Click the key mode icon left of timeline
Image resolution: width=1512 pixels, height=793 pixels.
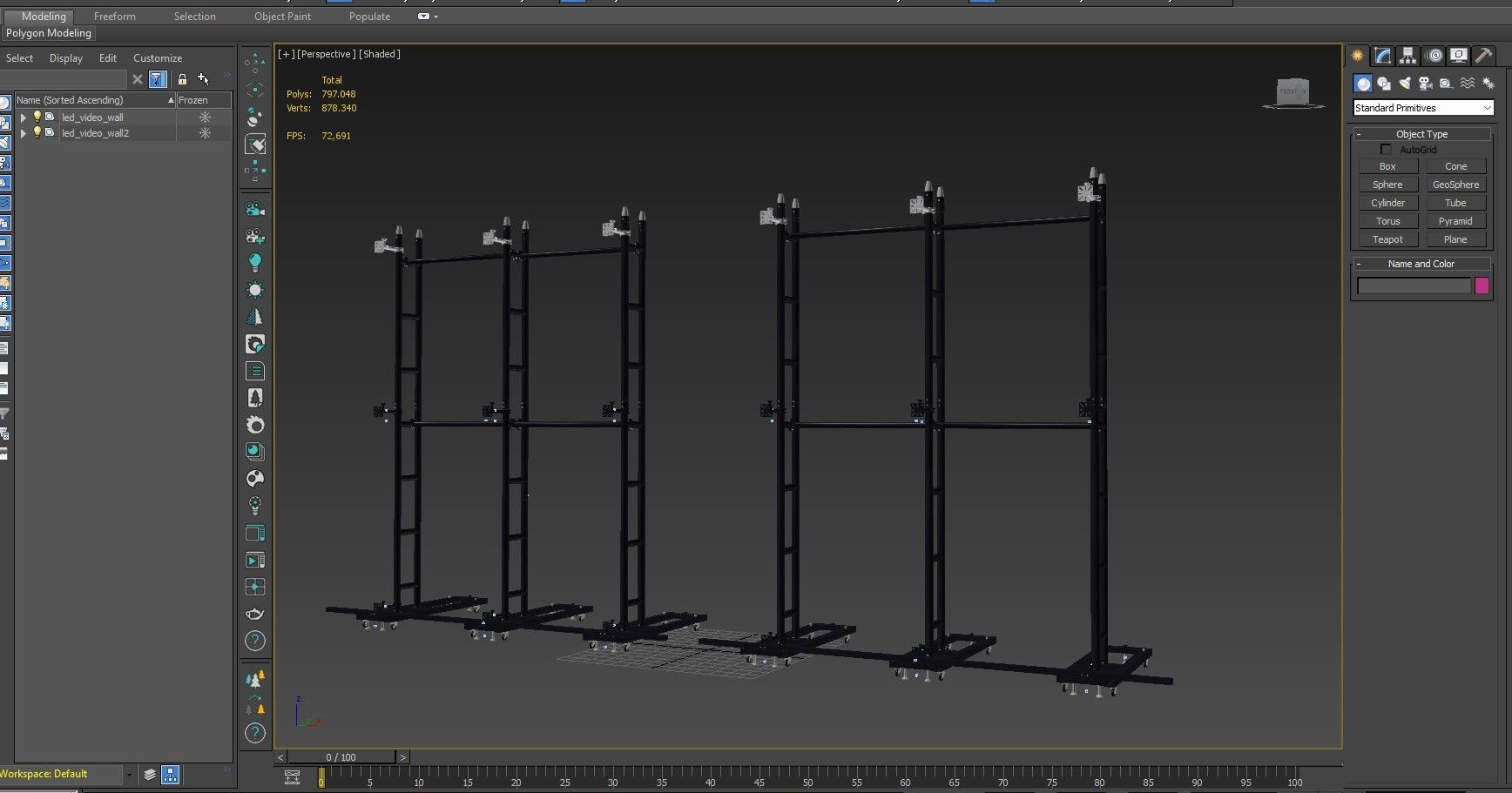[293, 777]
